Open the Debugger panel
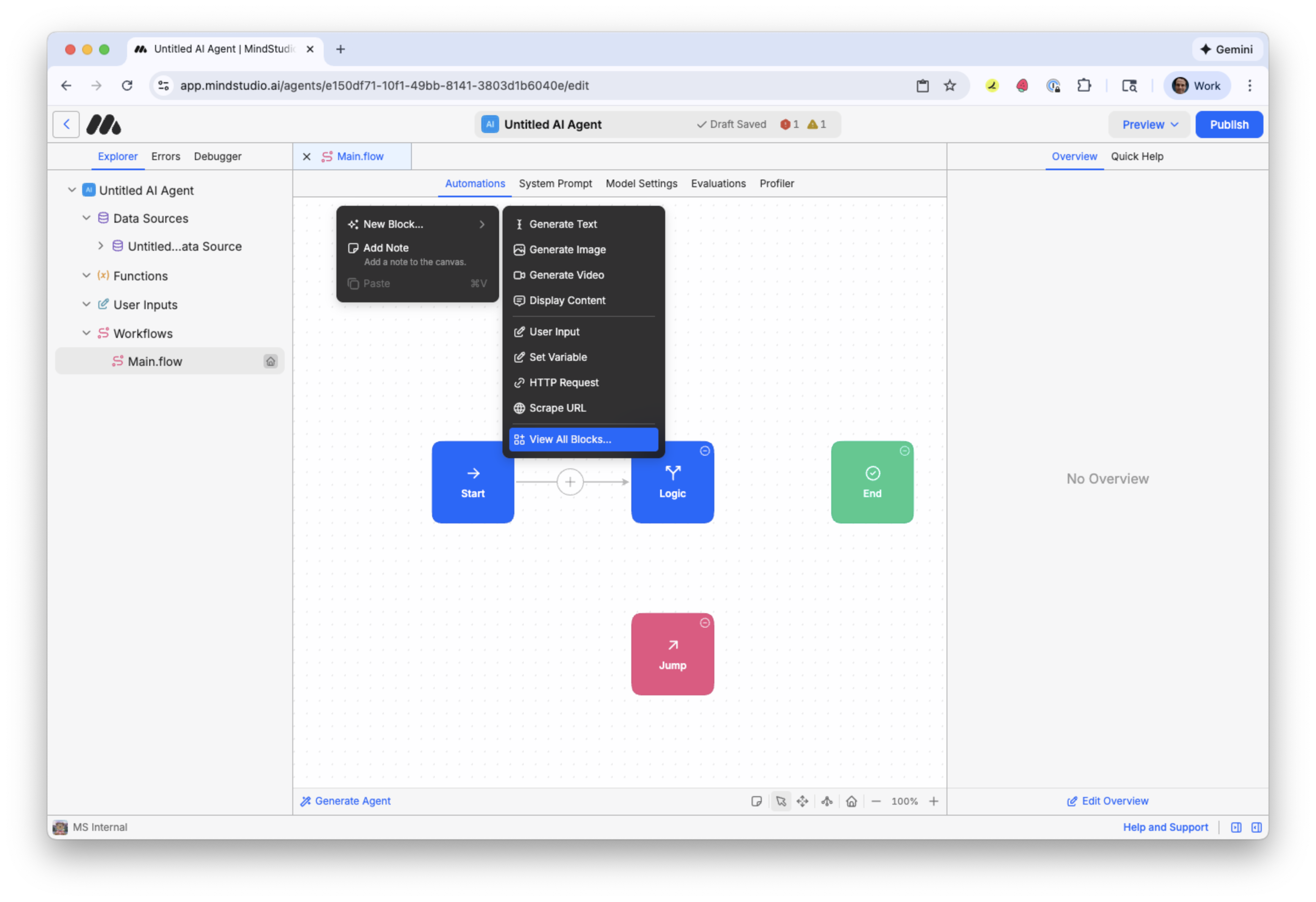The height and width of the screenshot is (902, 1316). click(217, 156)
